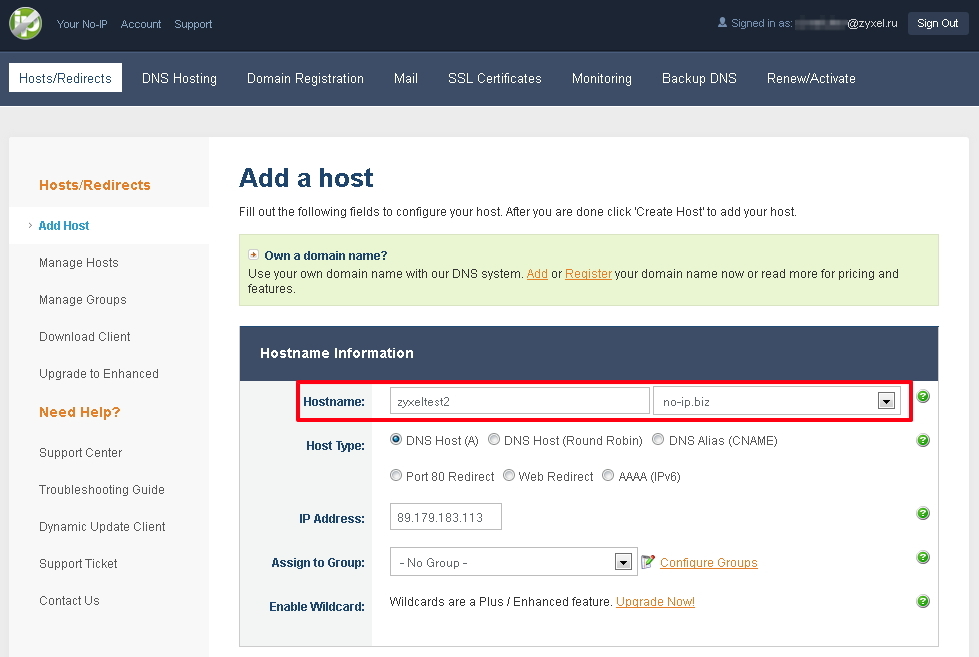Open the DNS Hosting tab
This screenshot has height=657, width=979.
pos(179,78)
